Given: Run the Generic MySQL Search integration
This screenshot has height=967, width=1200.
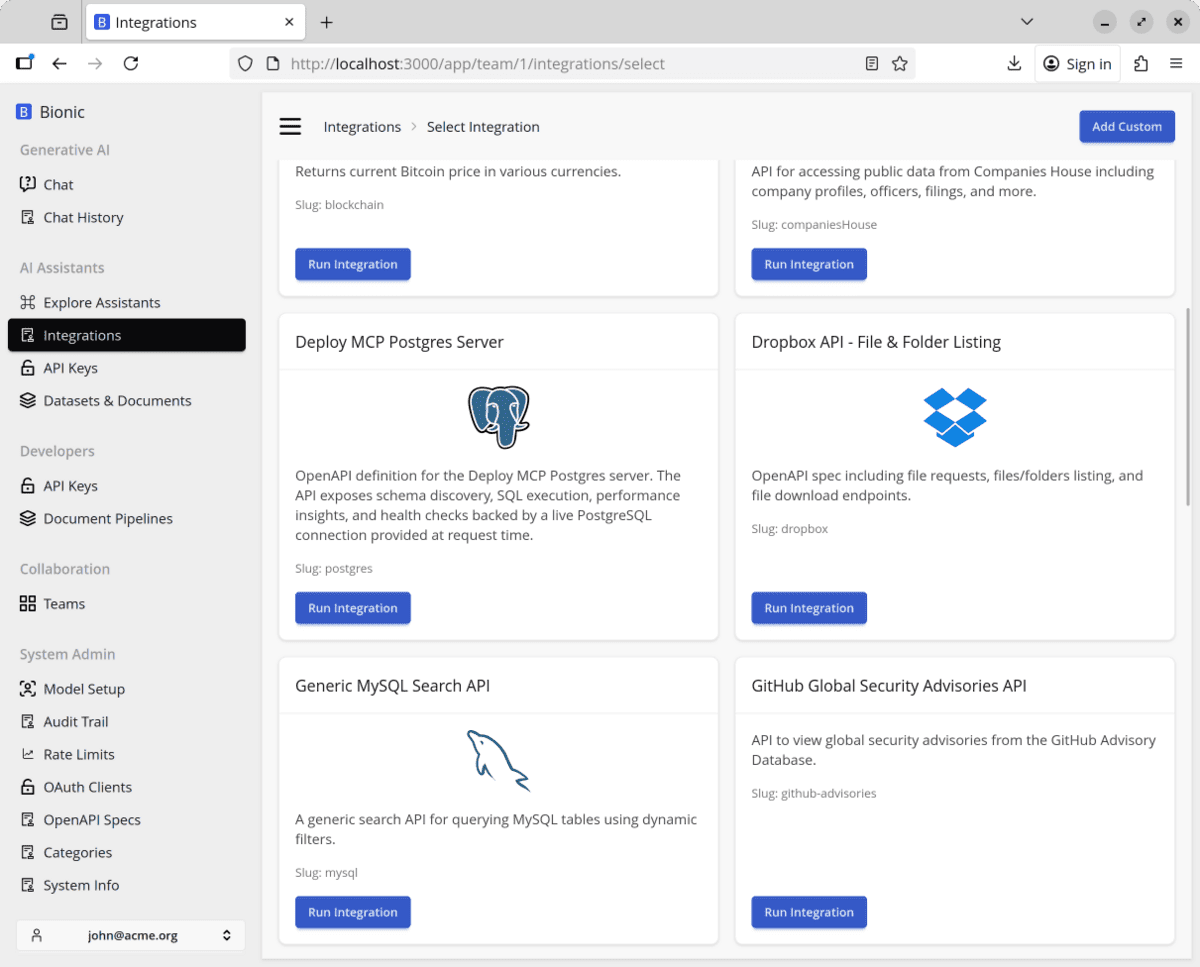Looking at the screenshot, I should click(x=352, y=912).
